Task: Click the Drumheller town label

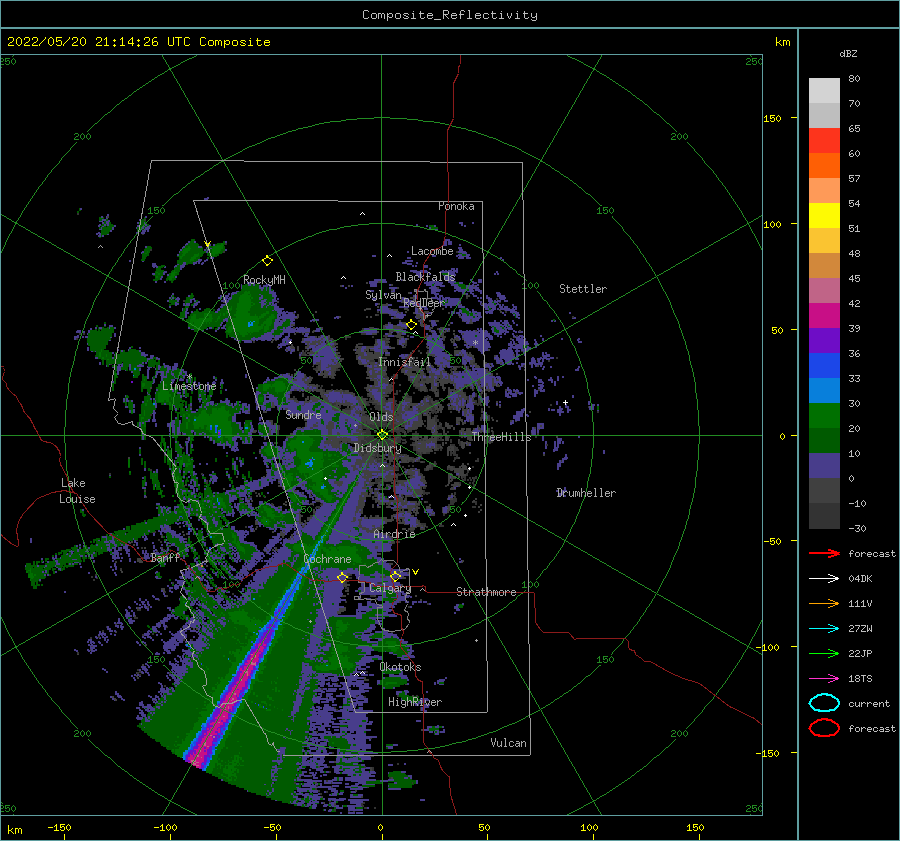Action: tap(586, 493)
